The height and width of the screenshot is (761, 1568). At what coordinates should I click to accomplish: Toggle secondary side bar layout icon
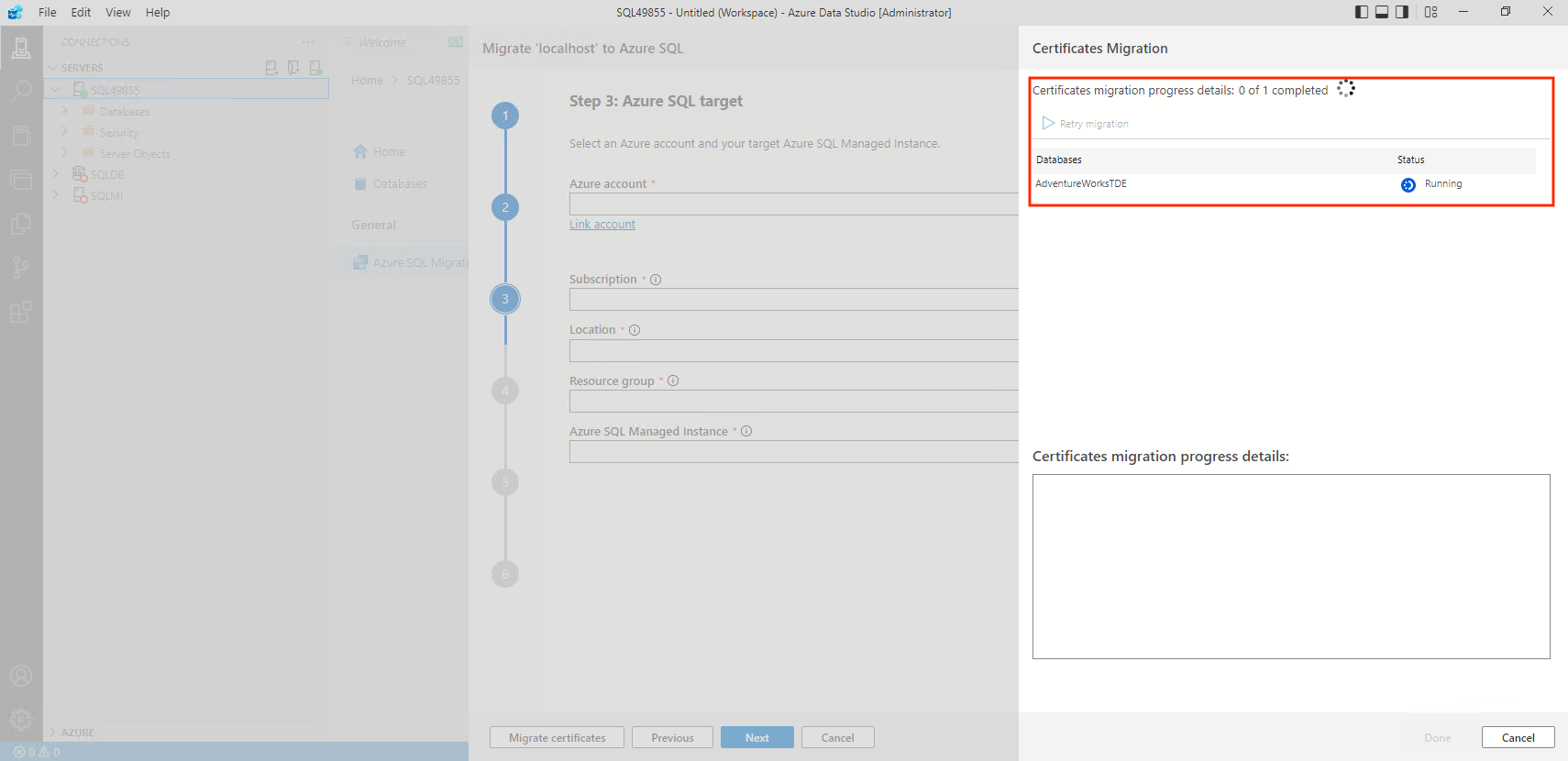pyautogui.click(x=1402, y=12)
